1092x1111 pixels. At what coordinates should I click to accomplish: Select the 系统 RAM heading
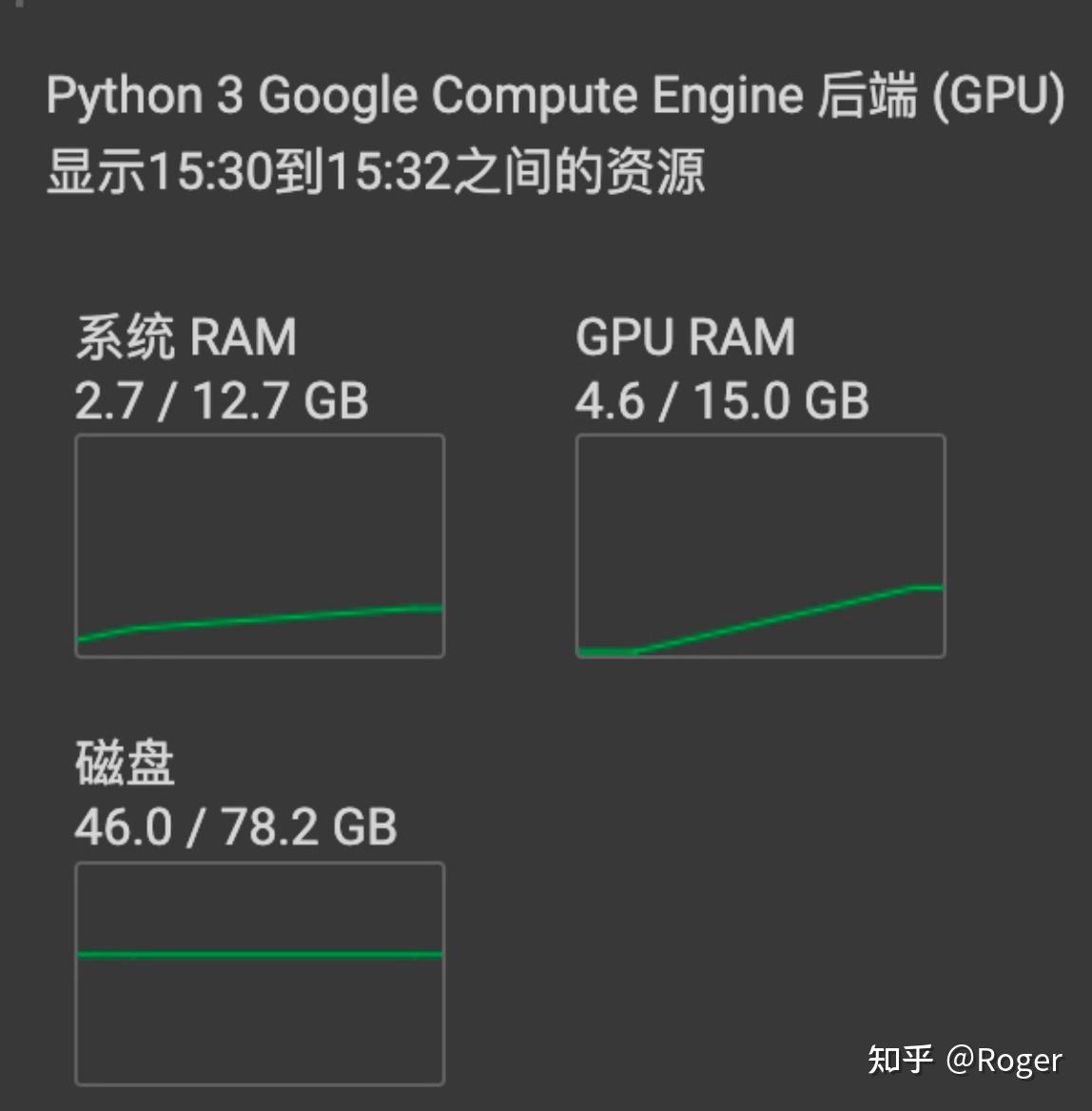tap(186, 338)
